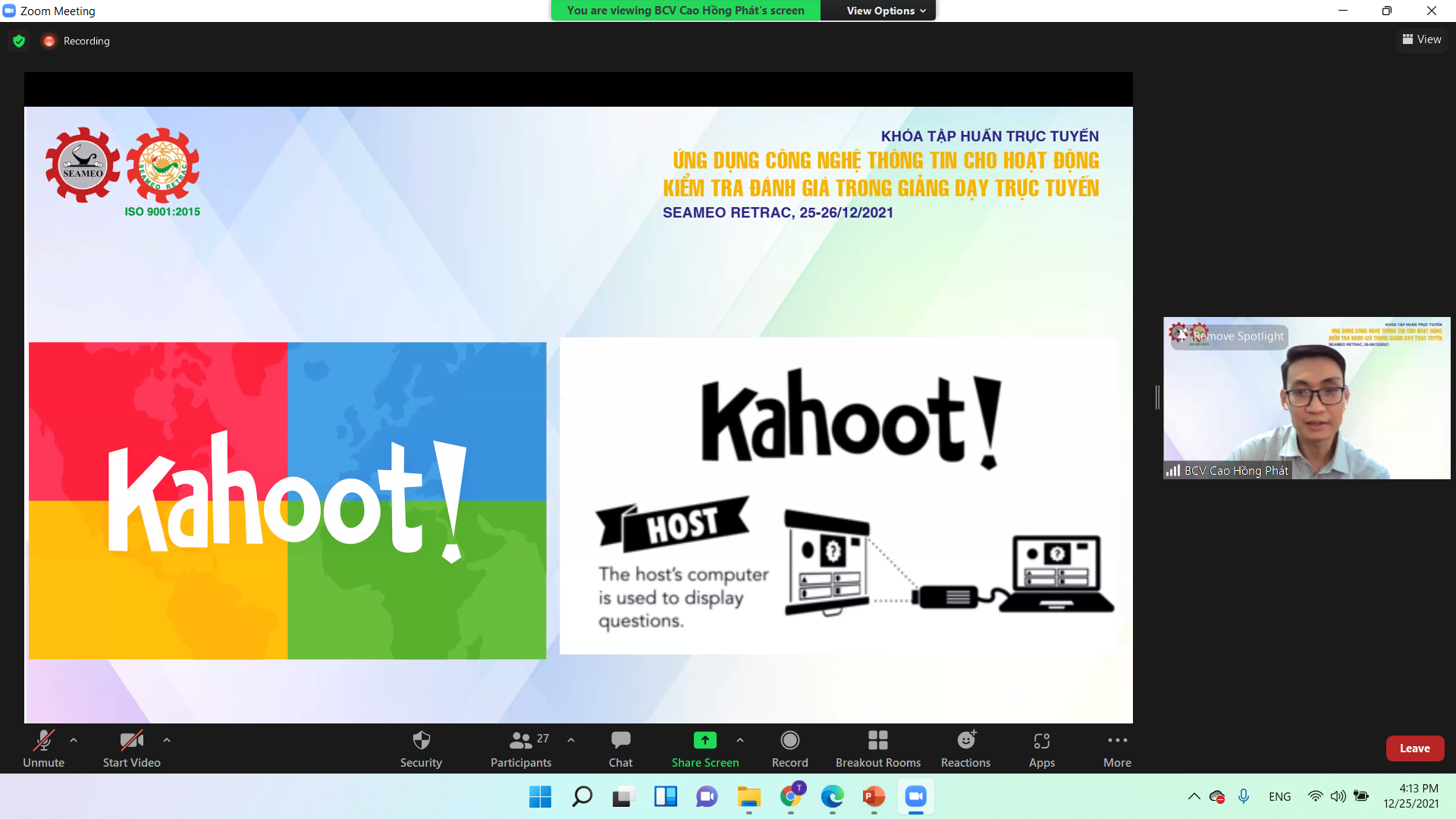The width and height of the screenshot is (1456, 819).
Task: Open the Chat panel
Action: [620, 748]
